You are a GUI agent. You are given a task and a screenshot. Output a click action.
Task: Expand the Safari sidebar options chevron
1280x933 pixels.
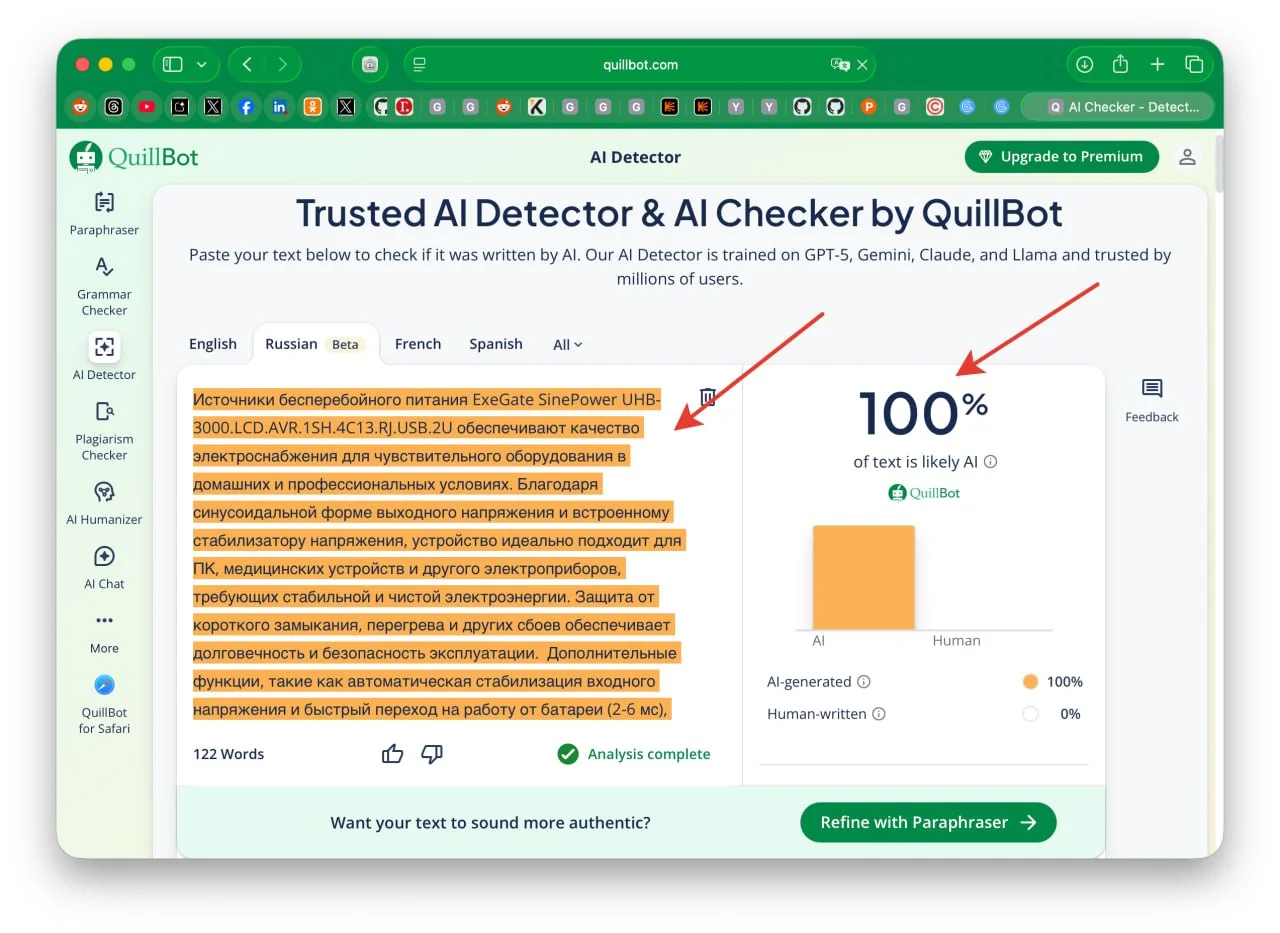pos(202,65)
